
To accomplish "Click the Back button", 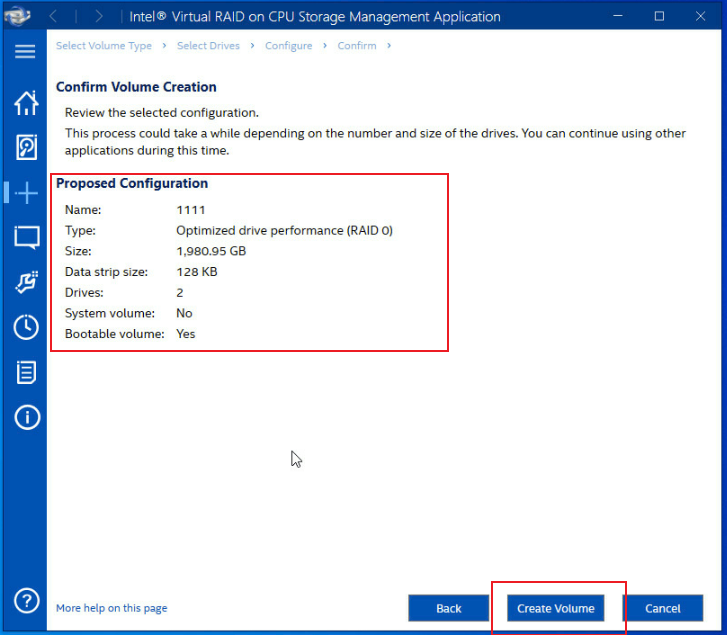I will (x=448, y=608).
